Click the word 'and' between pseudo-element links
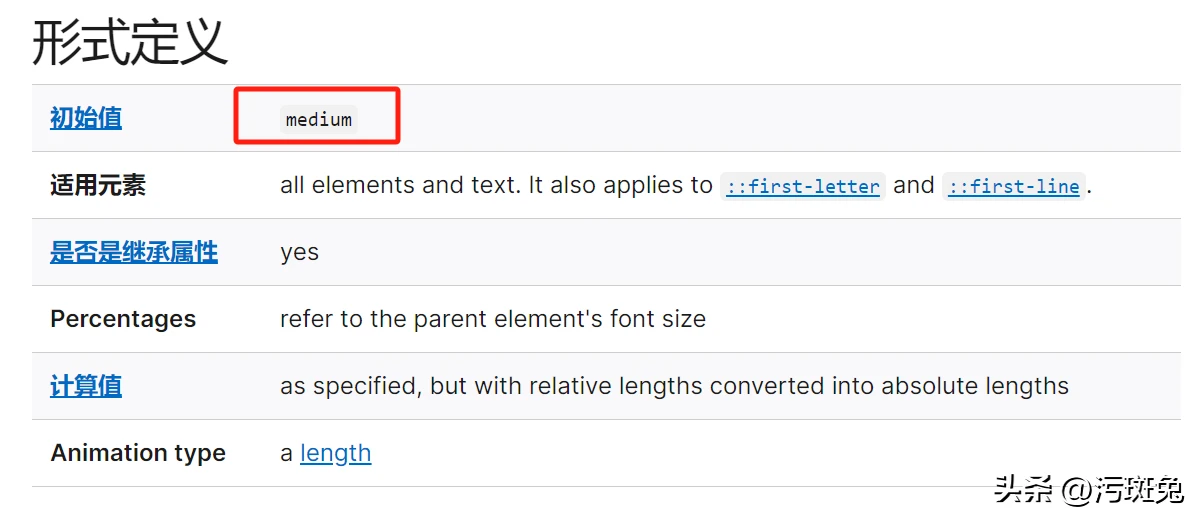The image size is (1200, 520). click(914, 185)
